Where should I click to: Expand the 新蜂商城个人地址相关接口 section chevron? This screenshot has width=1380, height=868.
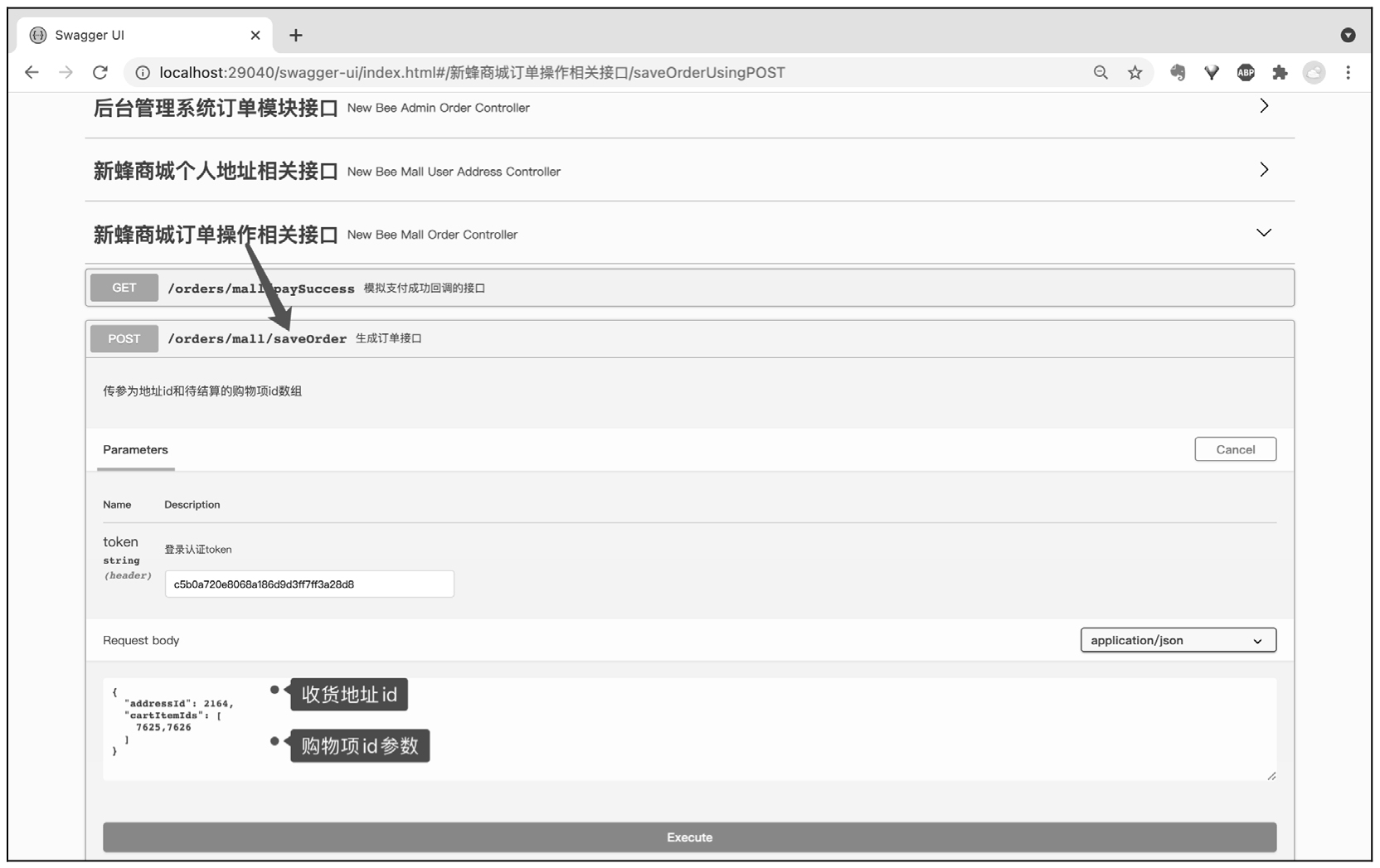click(1264, 169)
